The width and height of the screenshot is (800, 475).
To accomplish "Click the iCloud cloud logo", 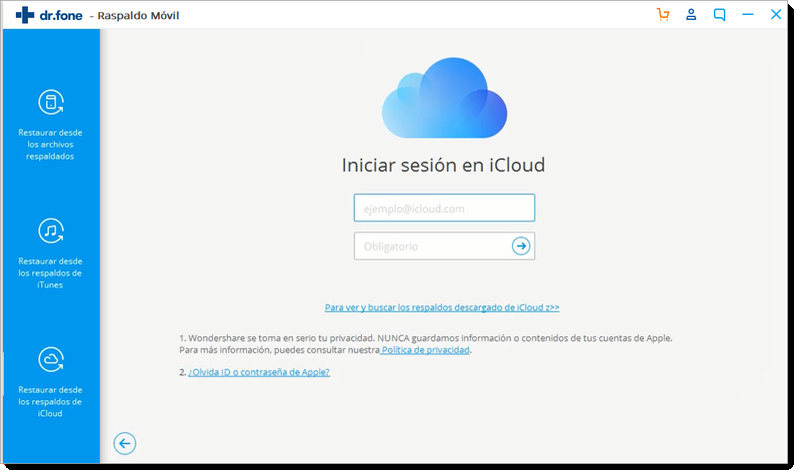I will click(x=444, y=98).
